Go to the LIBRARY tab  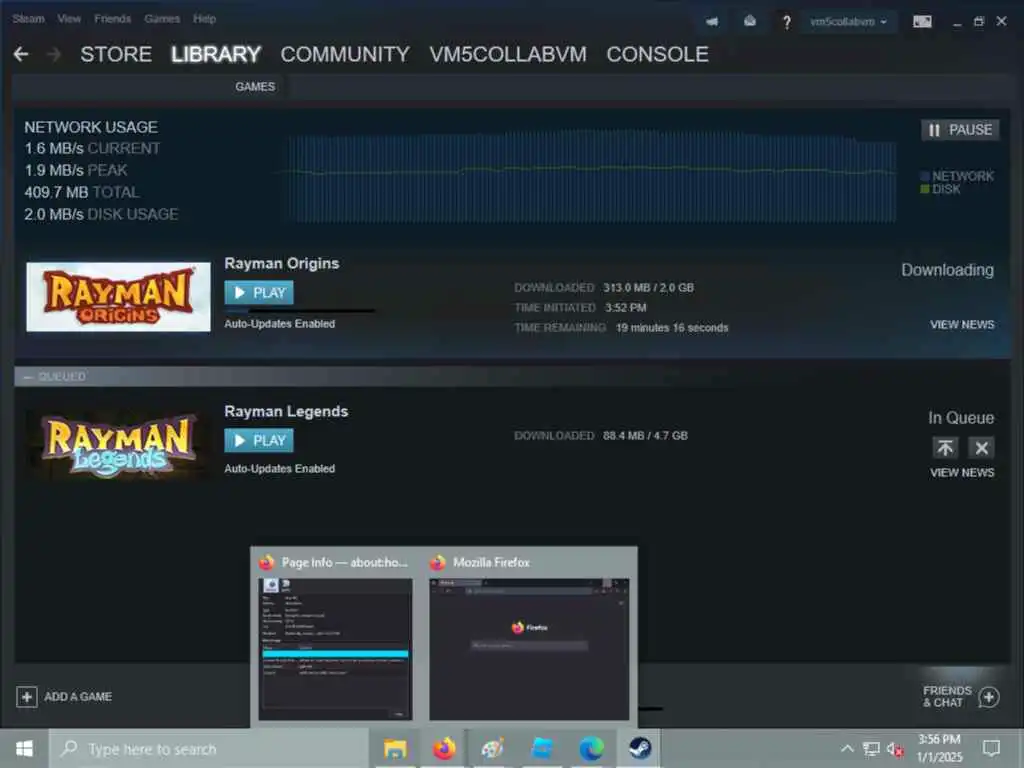pyautogui.click(x=216, y=54)
